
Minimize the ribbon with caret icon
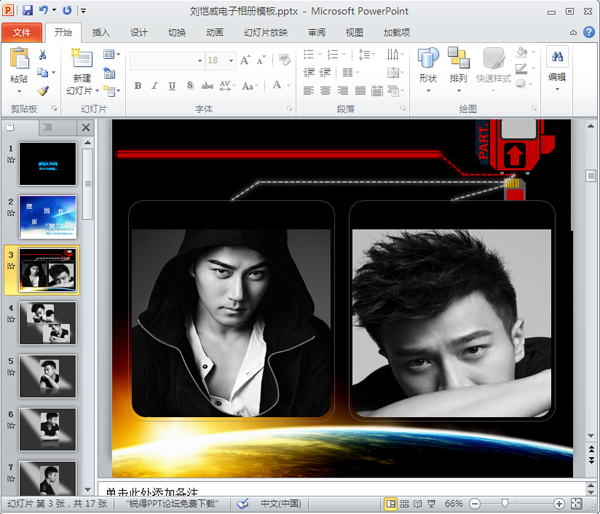point(573,33)
